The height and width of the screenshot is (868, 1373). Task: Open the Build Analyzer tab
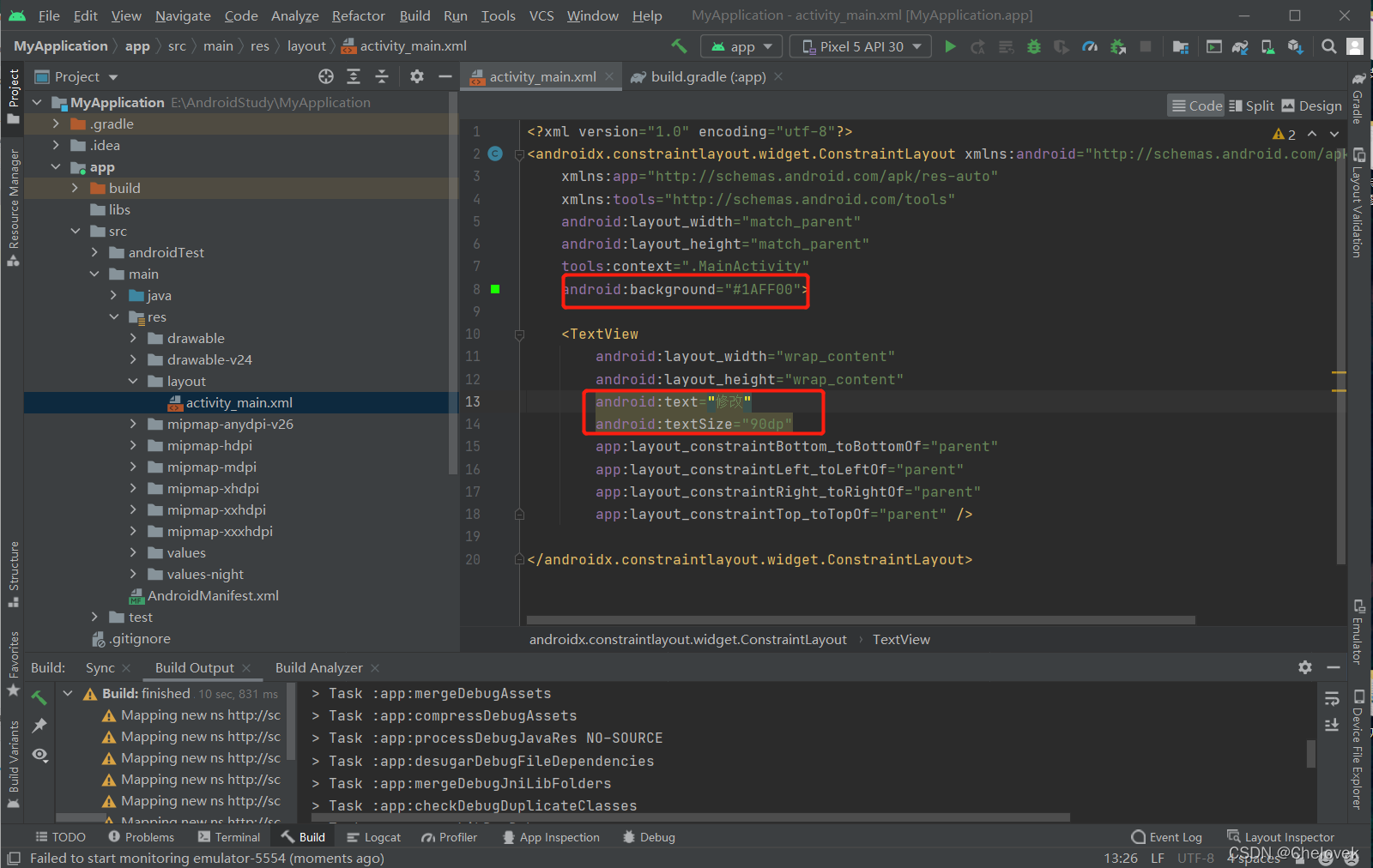[x=319, y=667]
